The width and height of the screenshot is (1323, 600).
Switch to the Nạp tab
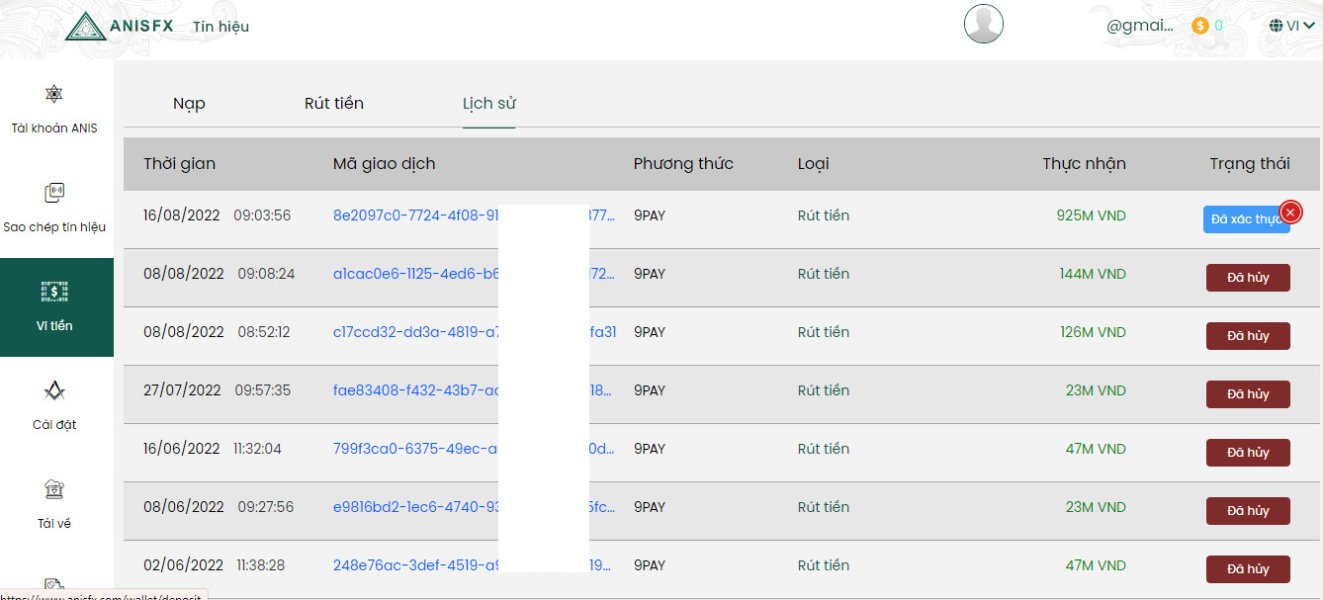[189, 103]
